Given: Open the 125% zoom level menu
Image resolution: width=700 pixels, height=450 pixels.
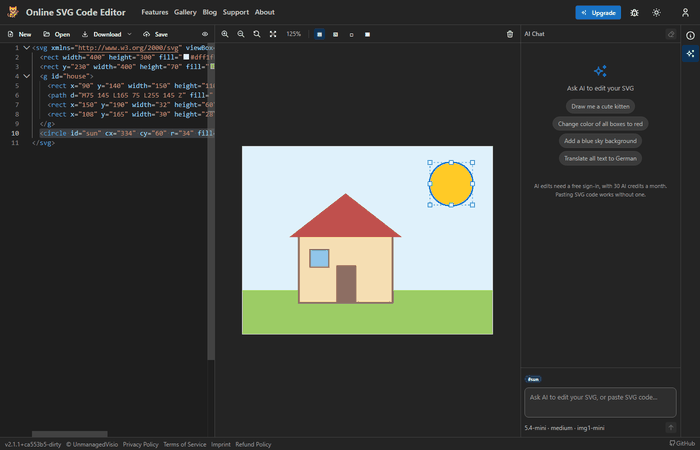Looking at the screenshot, I should [x=293, y=34].
